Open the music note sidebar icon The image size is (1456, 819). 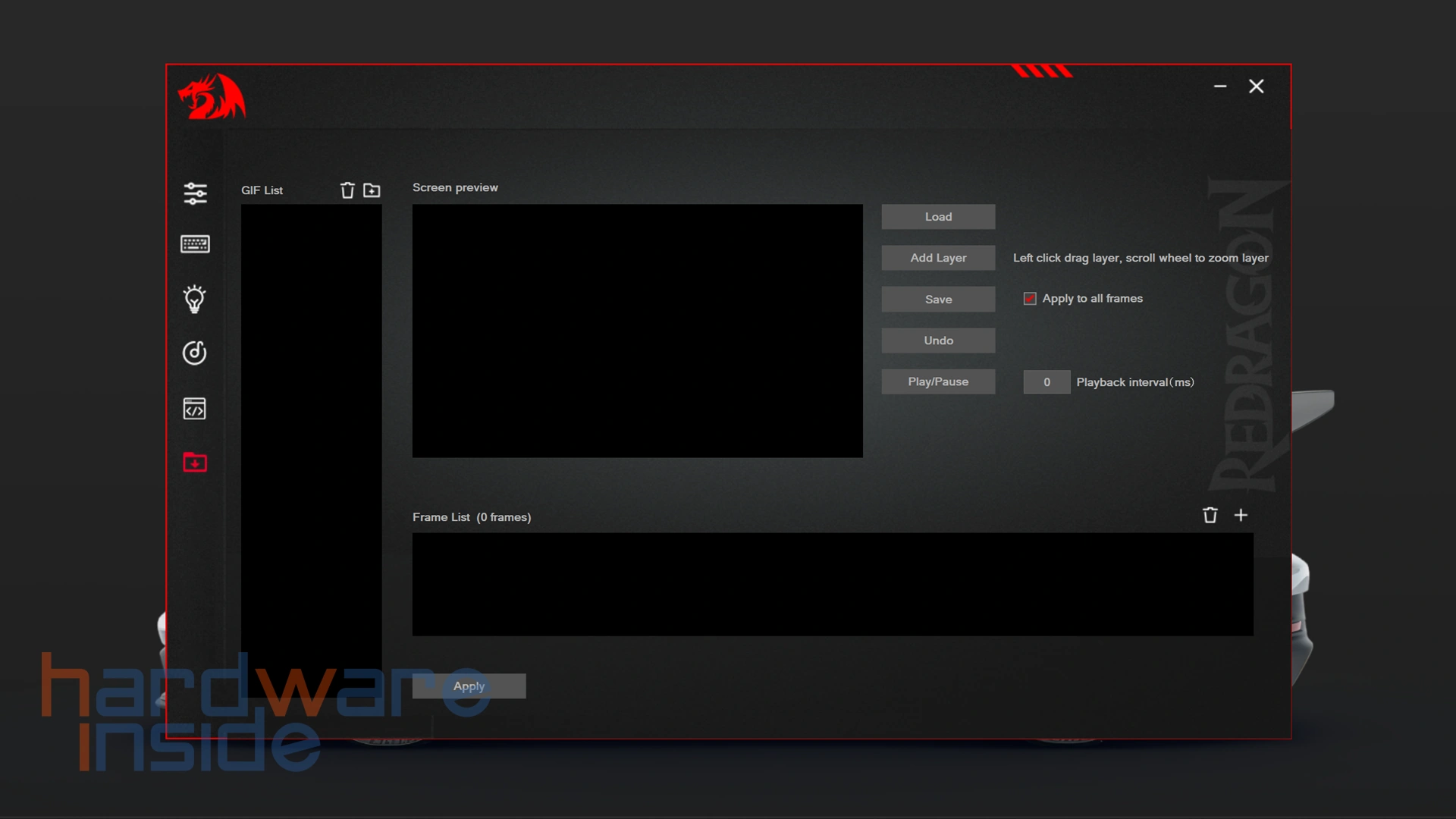click(195, 353)
